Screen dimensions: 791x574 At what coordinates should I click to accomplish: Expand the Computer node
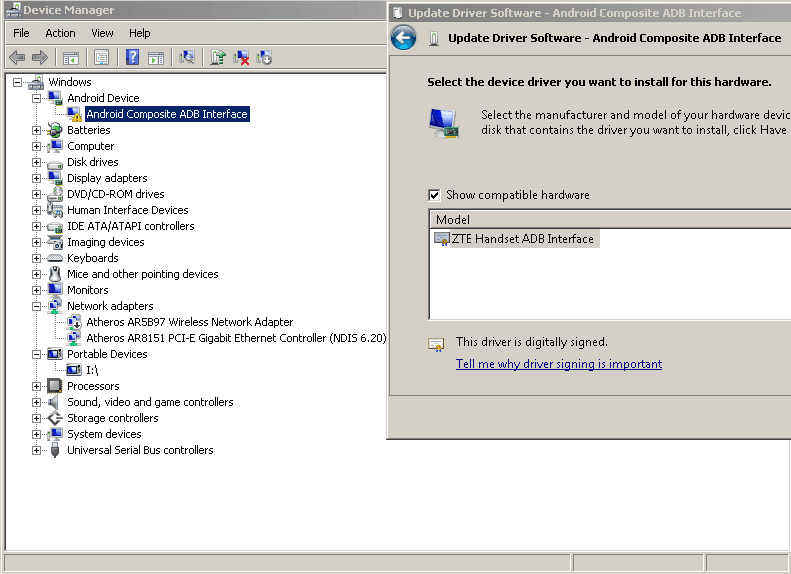(x=36, y=146)
